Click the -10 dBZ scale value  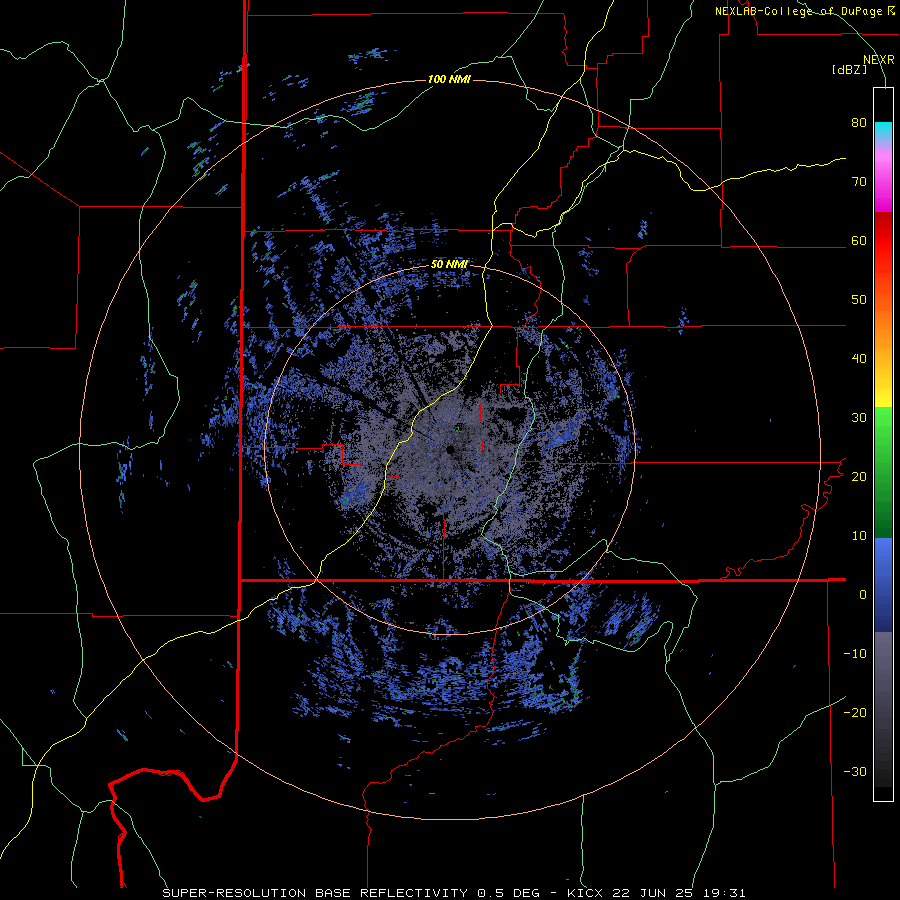[855, 653]
